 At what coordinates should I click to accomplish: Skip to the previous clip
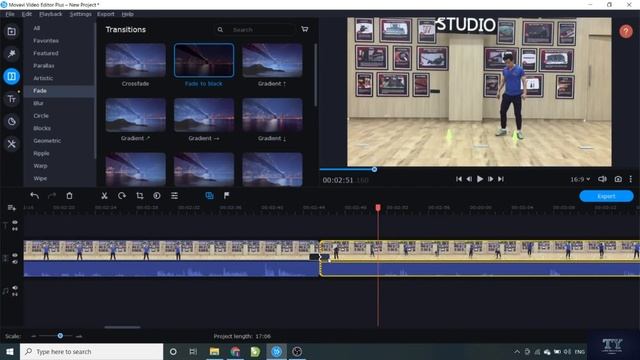point(459,179)
